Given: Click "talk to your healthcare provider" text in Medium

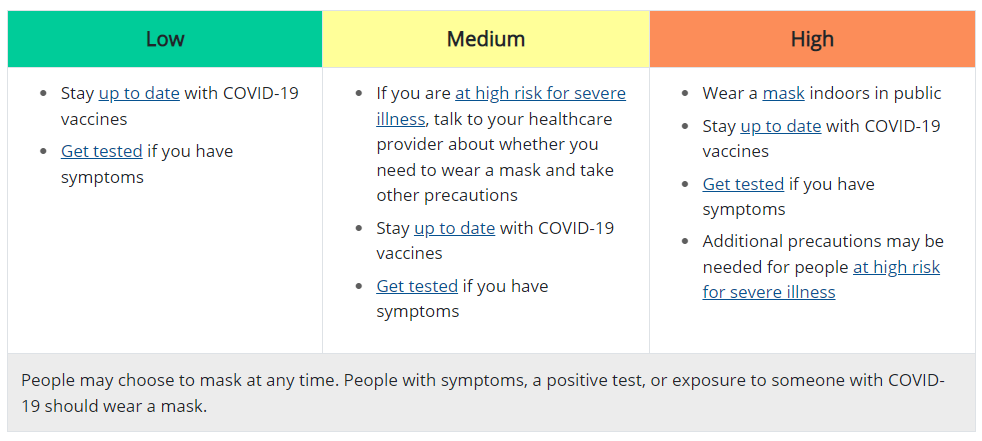Looking at the screenshot, I should point(535,120).
